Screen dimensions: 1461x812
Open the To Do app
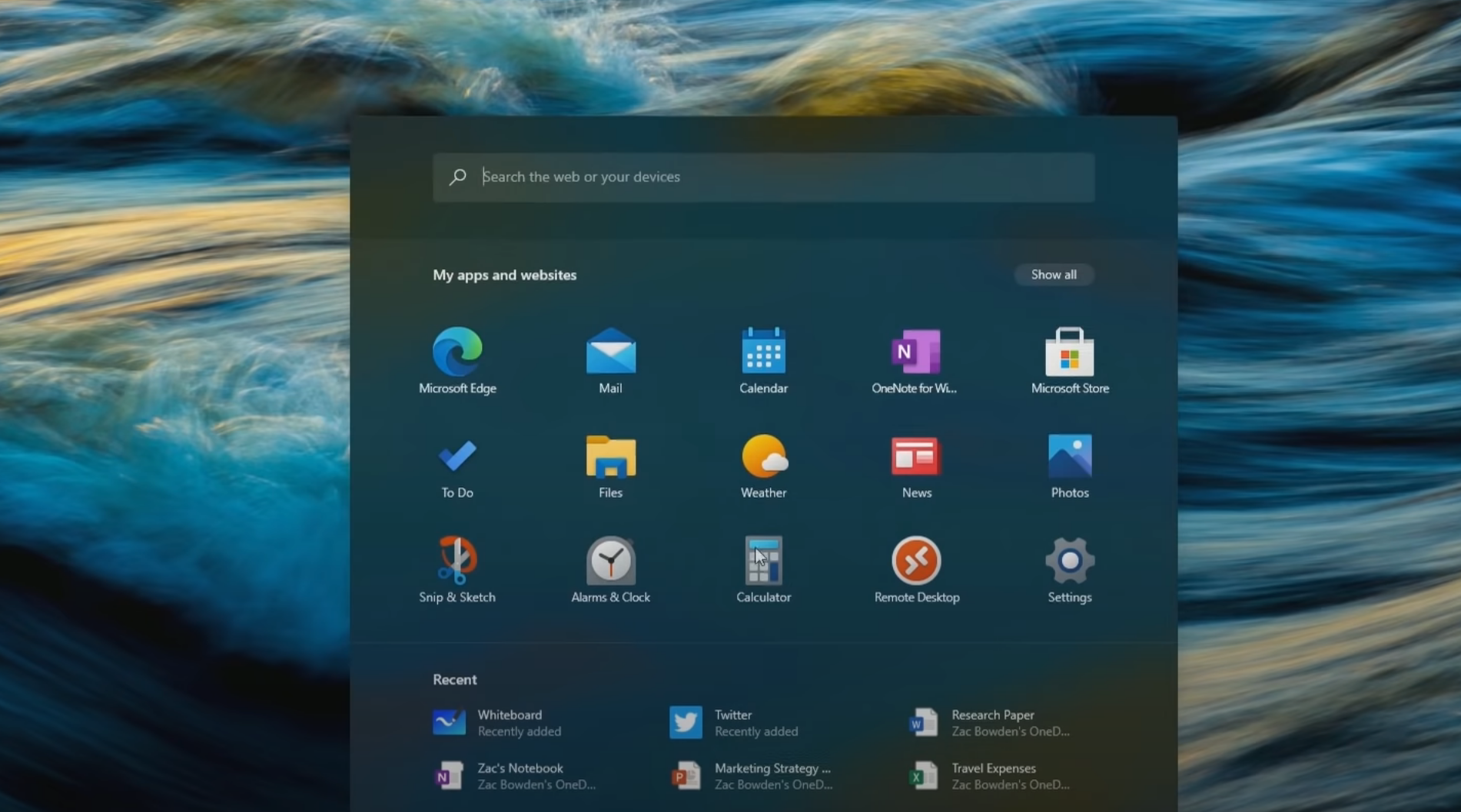pos(457,465)
